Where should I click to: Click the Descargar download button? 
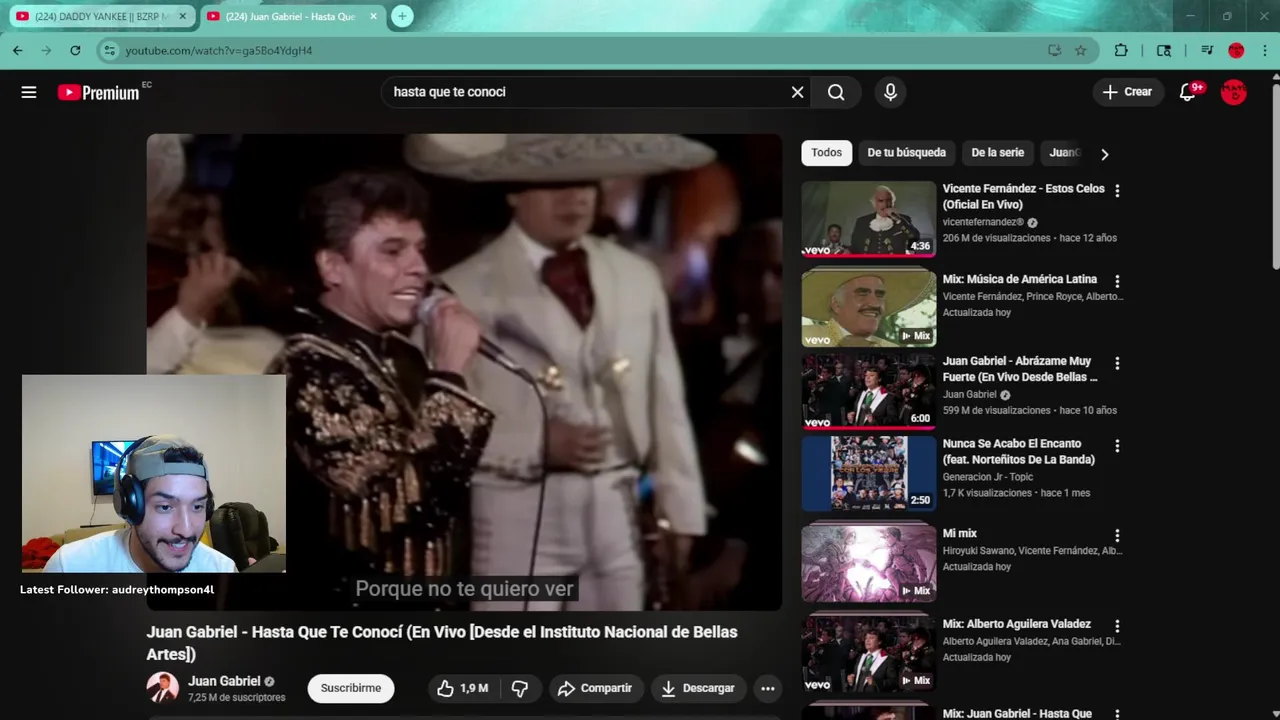click(x=698, y=688)
